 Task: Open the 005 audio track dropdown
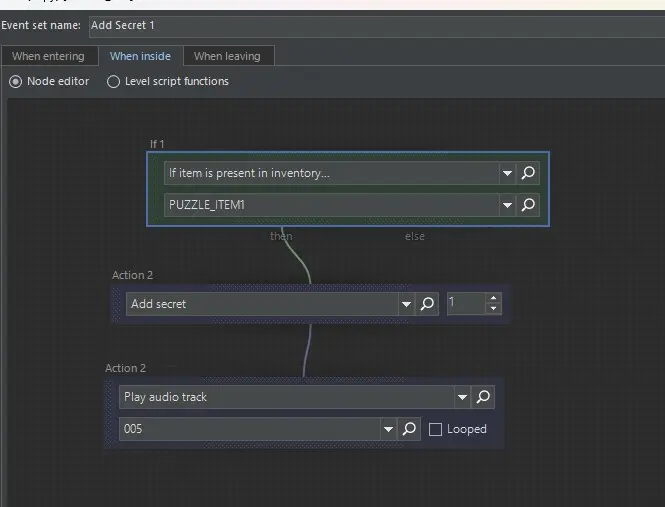pyautogui.click(x=388, y=429)
